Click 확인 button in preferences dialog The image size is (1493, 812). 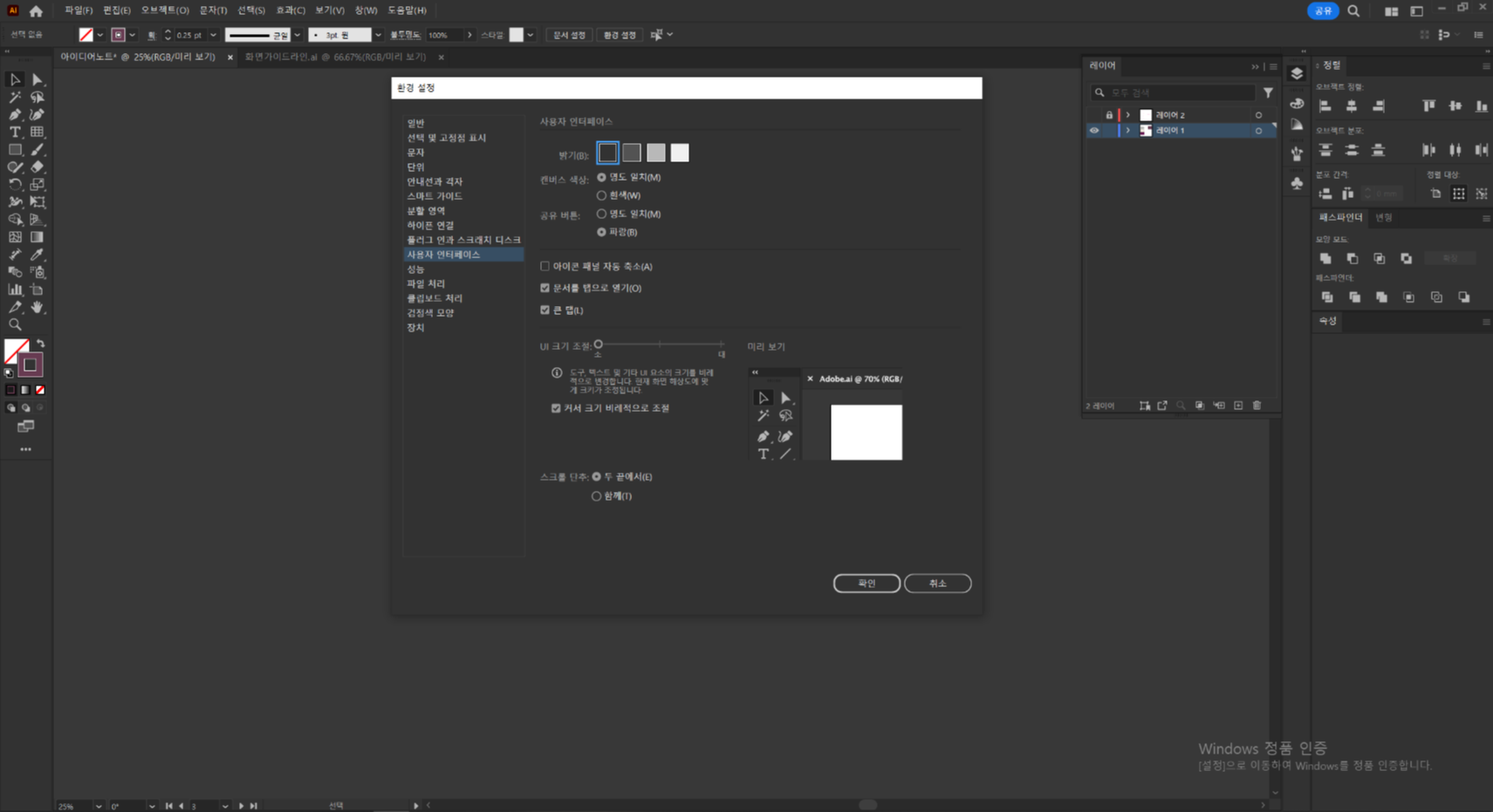866,583
